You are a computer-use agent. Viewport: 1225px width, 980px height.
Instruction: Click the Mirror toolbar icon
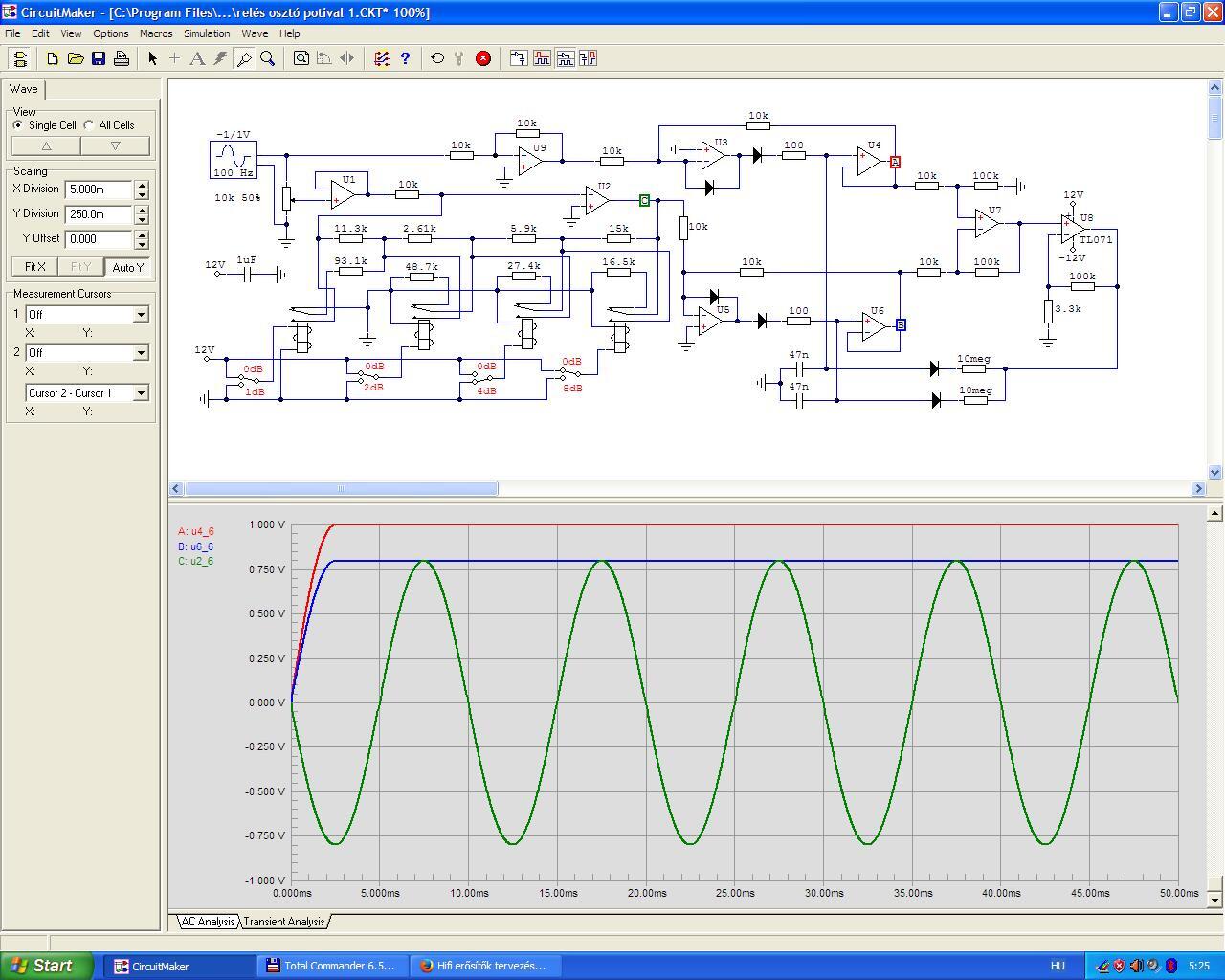tap(347, 58)
